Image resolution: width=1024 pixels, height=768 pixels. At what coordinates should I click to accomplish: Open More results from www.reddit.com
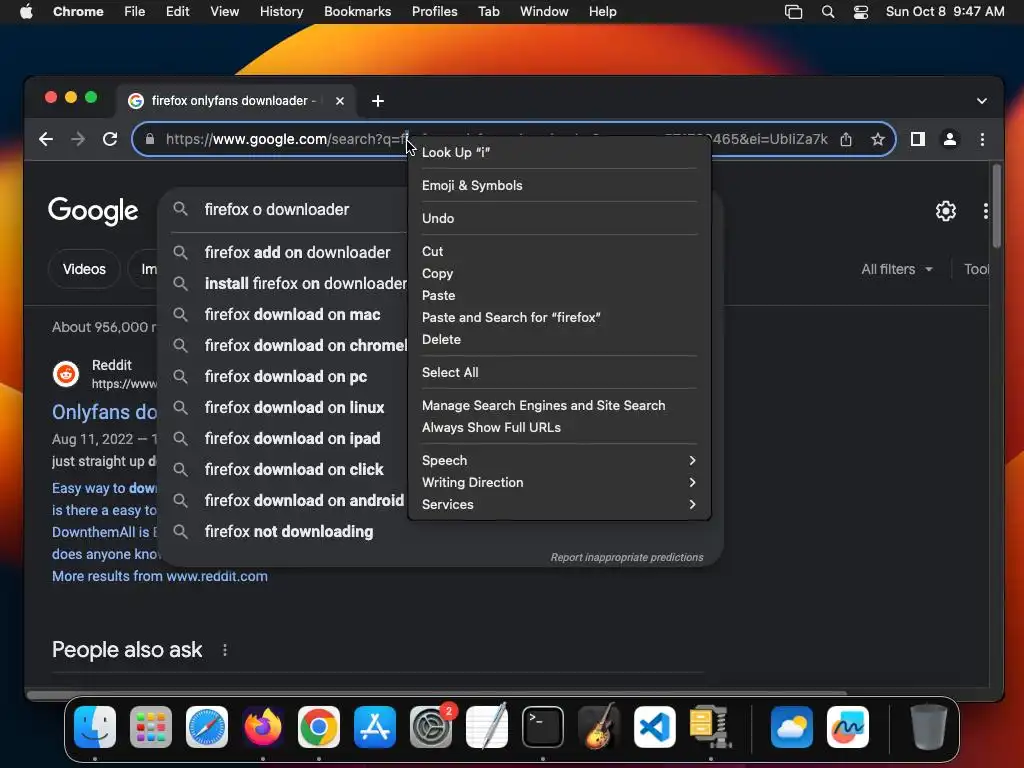pyautogui.click(x=160, y=576)
